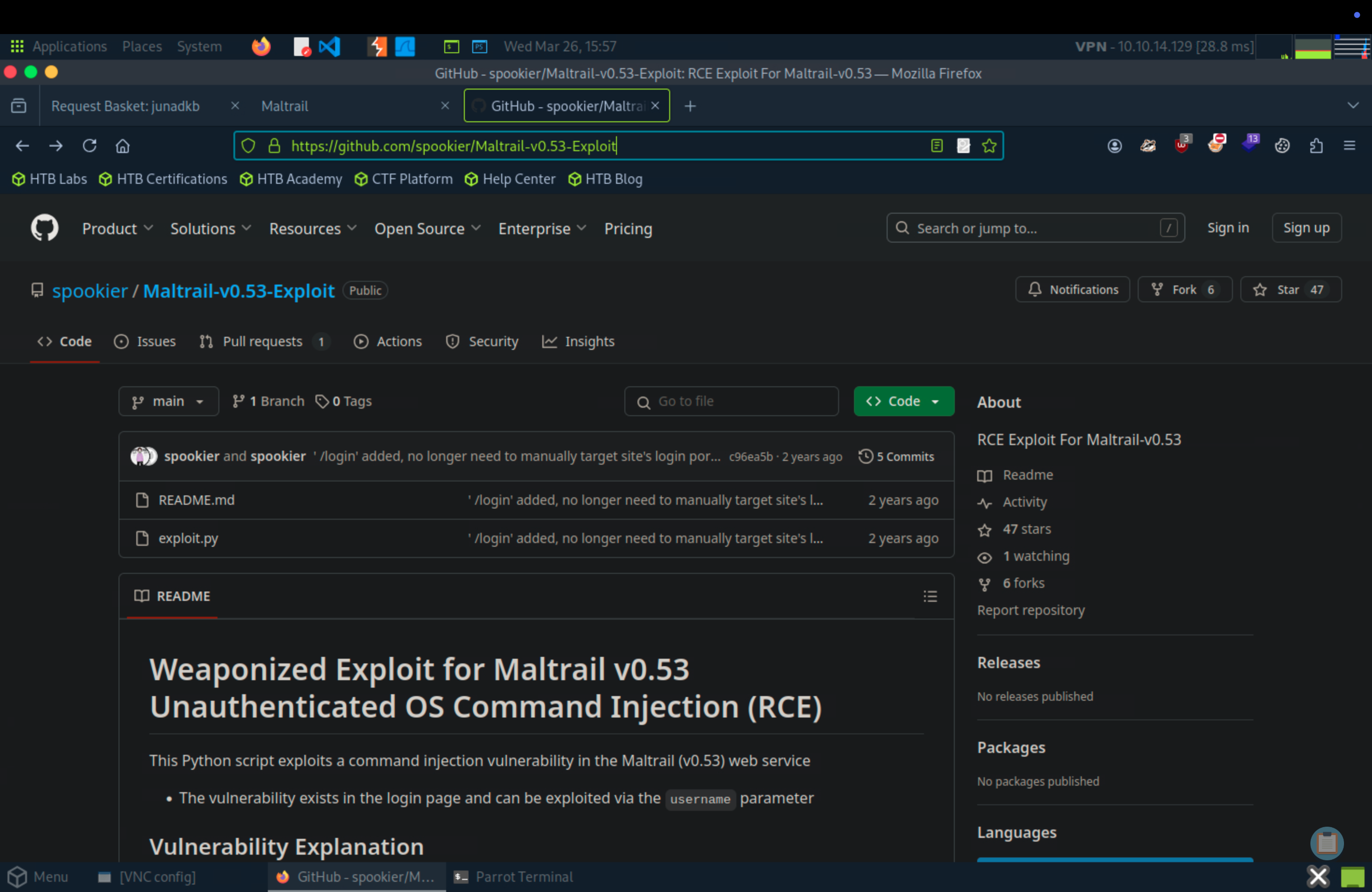View the 5 Commits history

(896, 456)
